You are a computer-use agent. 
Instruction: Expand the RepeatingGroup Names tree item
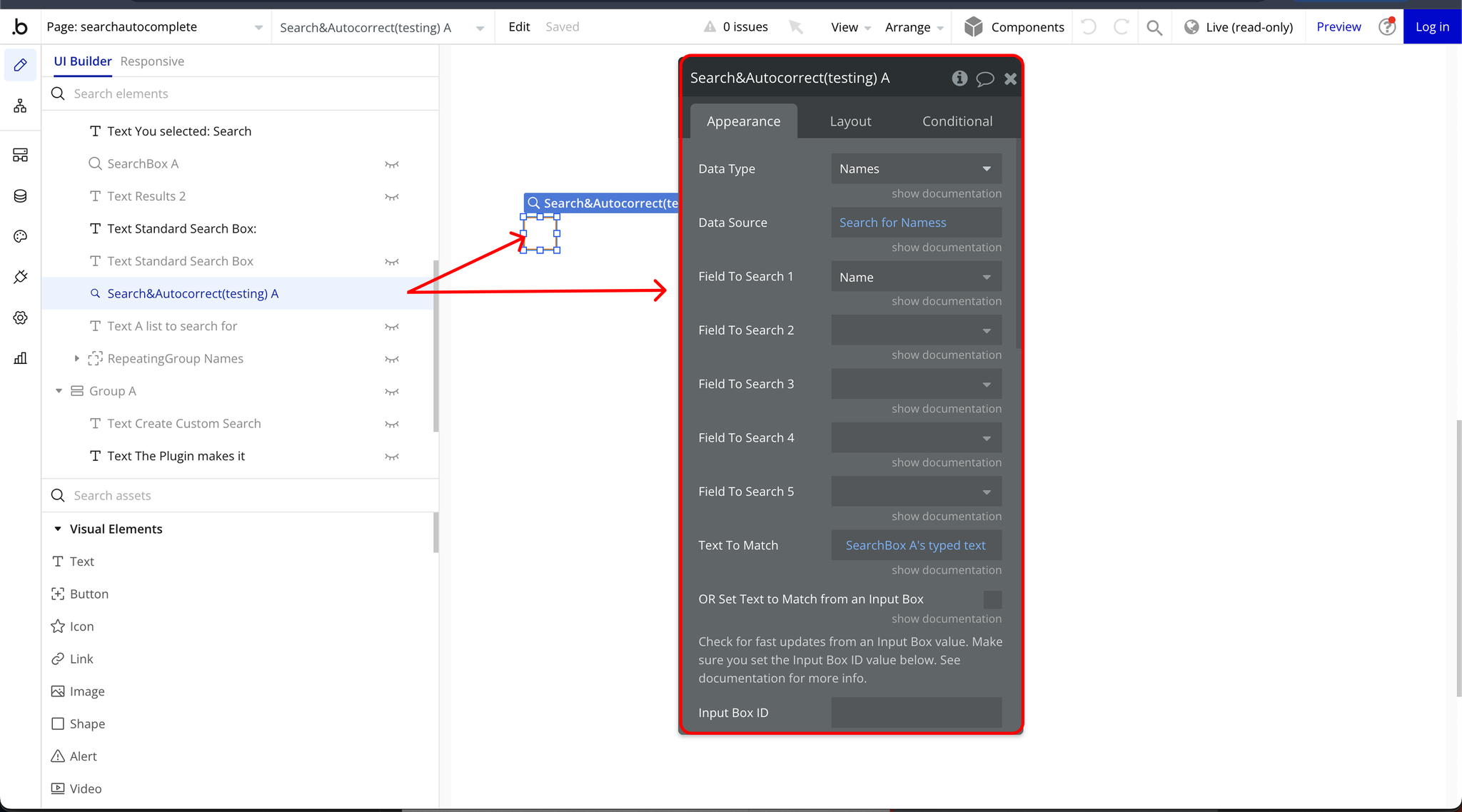tap(77, 359)
